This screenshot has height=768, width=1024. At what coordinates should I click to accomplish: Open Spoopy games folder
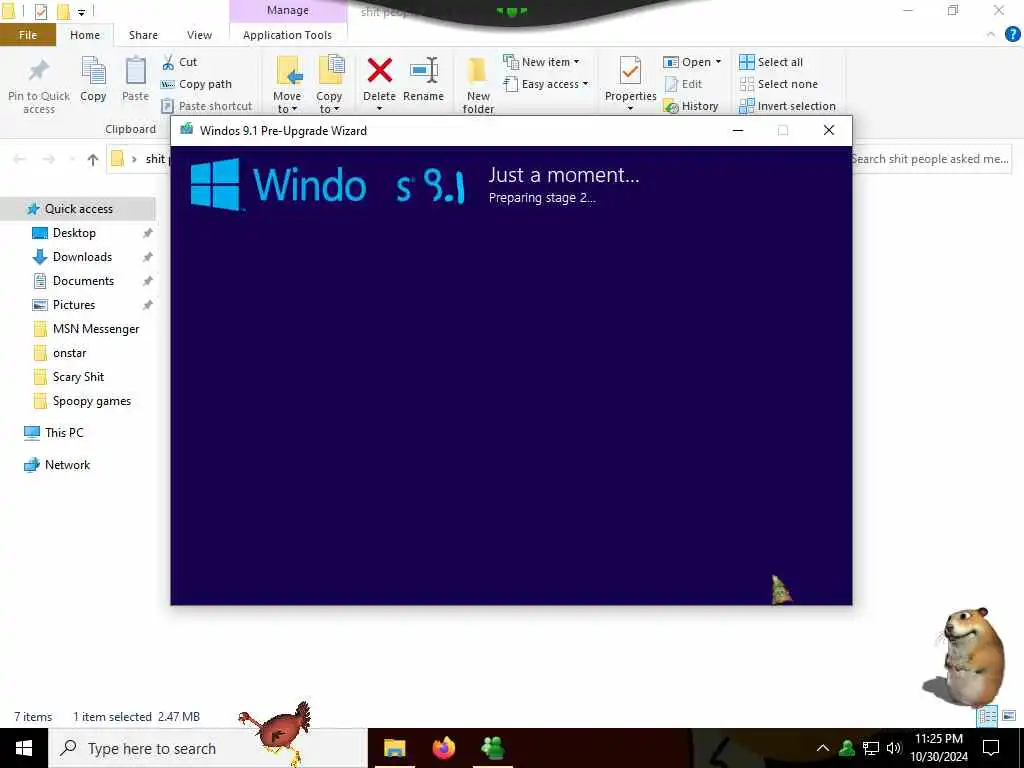(x=91, y=401)
